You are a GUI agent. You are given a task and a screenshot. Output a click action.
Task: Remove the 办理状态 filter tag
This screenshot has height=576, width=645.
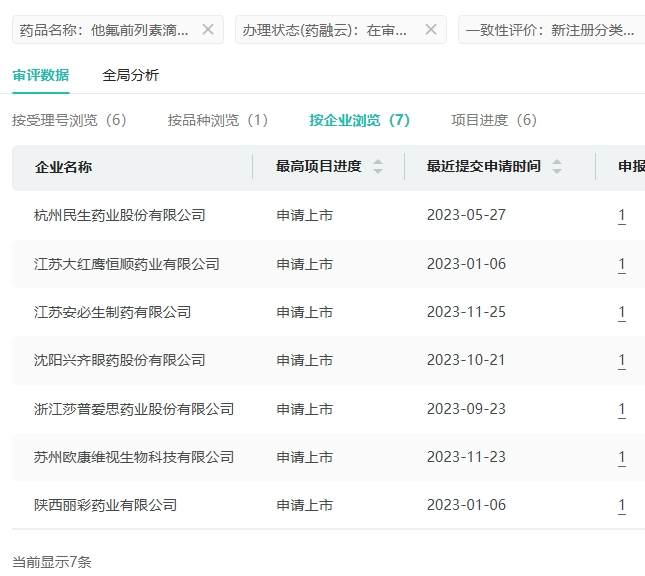[x=431, y=30]
